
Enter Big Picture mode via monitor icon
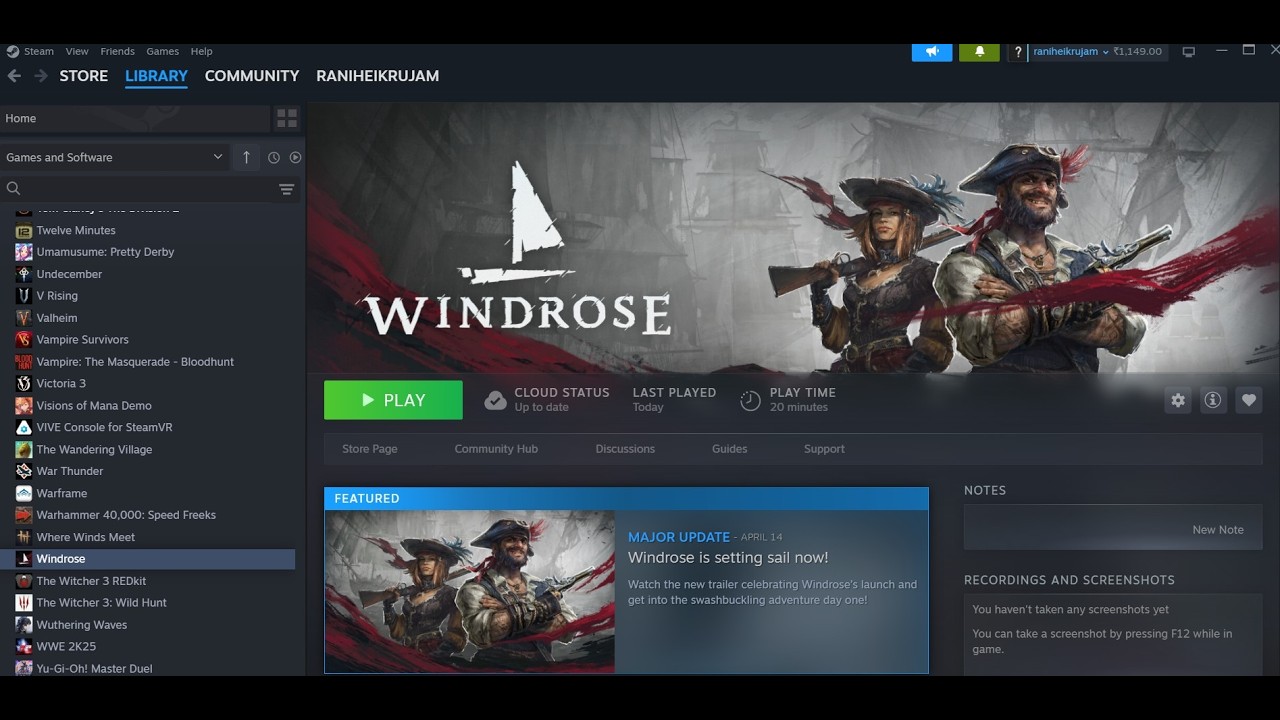pos(1189,51)
